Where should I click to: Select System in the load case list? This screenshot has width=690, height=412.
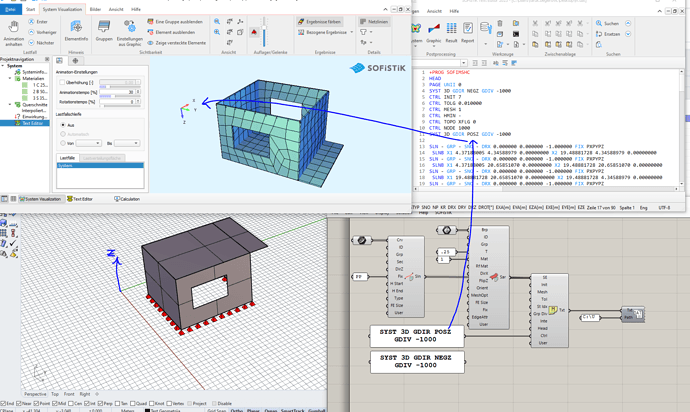click(100, 166)
